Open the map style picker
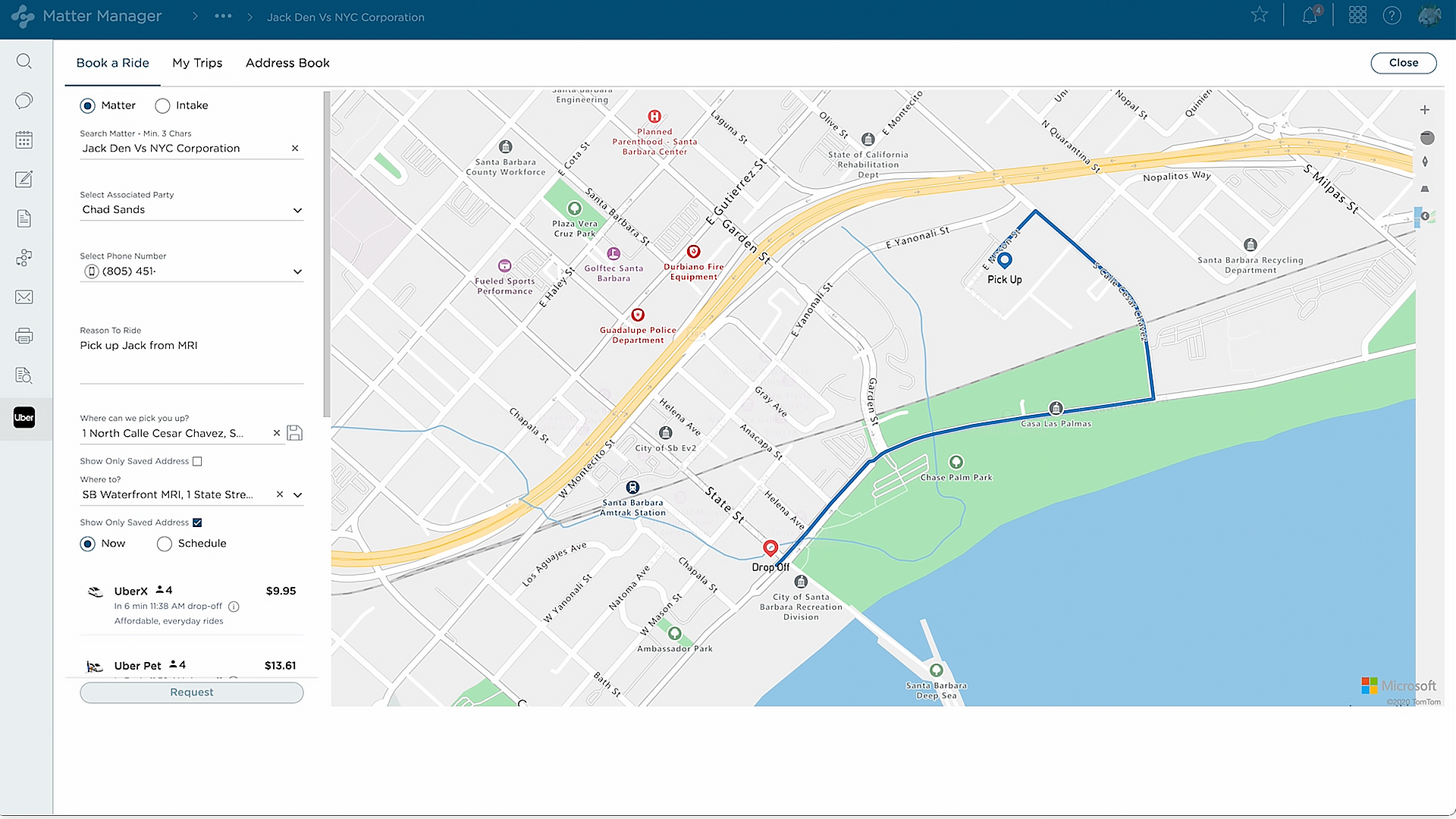This screenshot has height=819, width=1456. 1425,217
